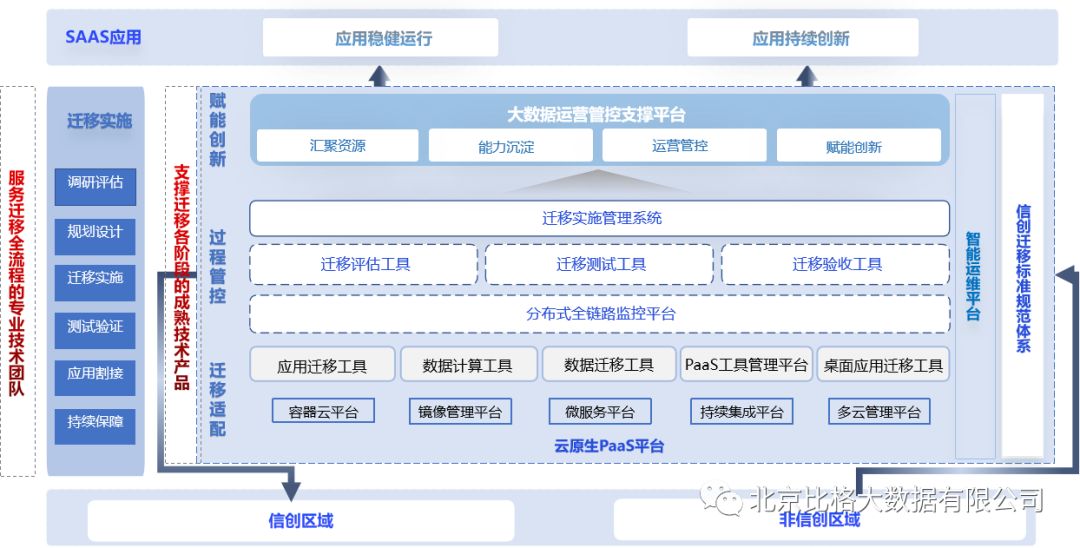This screenshot has height=548, width=1080.
Task: Select the 持续集成平台 box
Action: point(742,411)
